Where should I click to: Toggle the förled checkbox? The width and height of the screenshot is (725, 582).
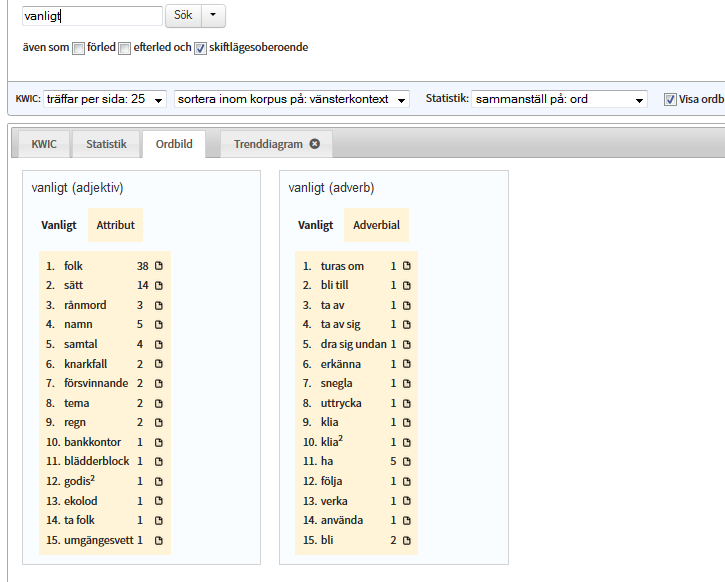coord(79,48)
